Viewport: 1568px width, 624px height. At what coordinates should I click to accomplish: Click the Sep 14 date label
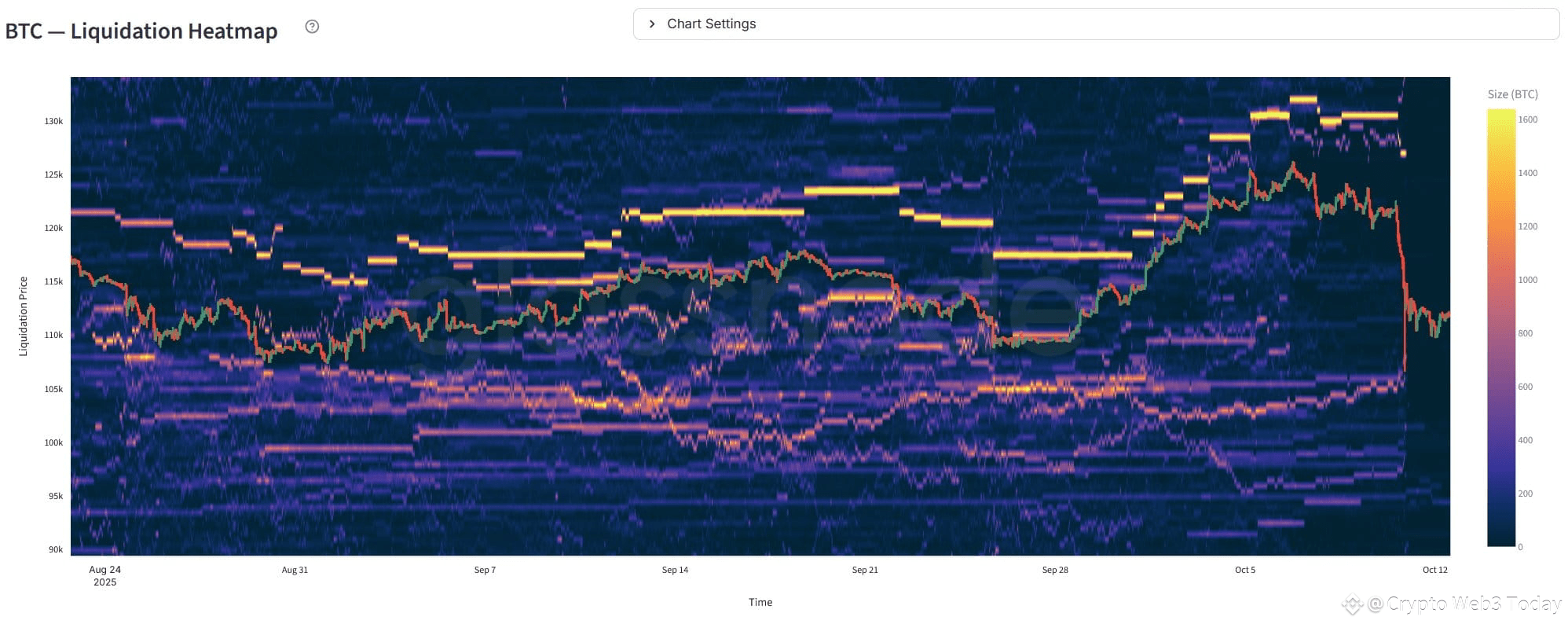click(x=675, y=570)
